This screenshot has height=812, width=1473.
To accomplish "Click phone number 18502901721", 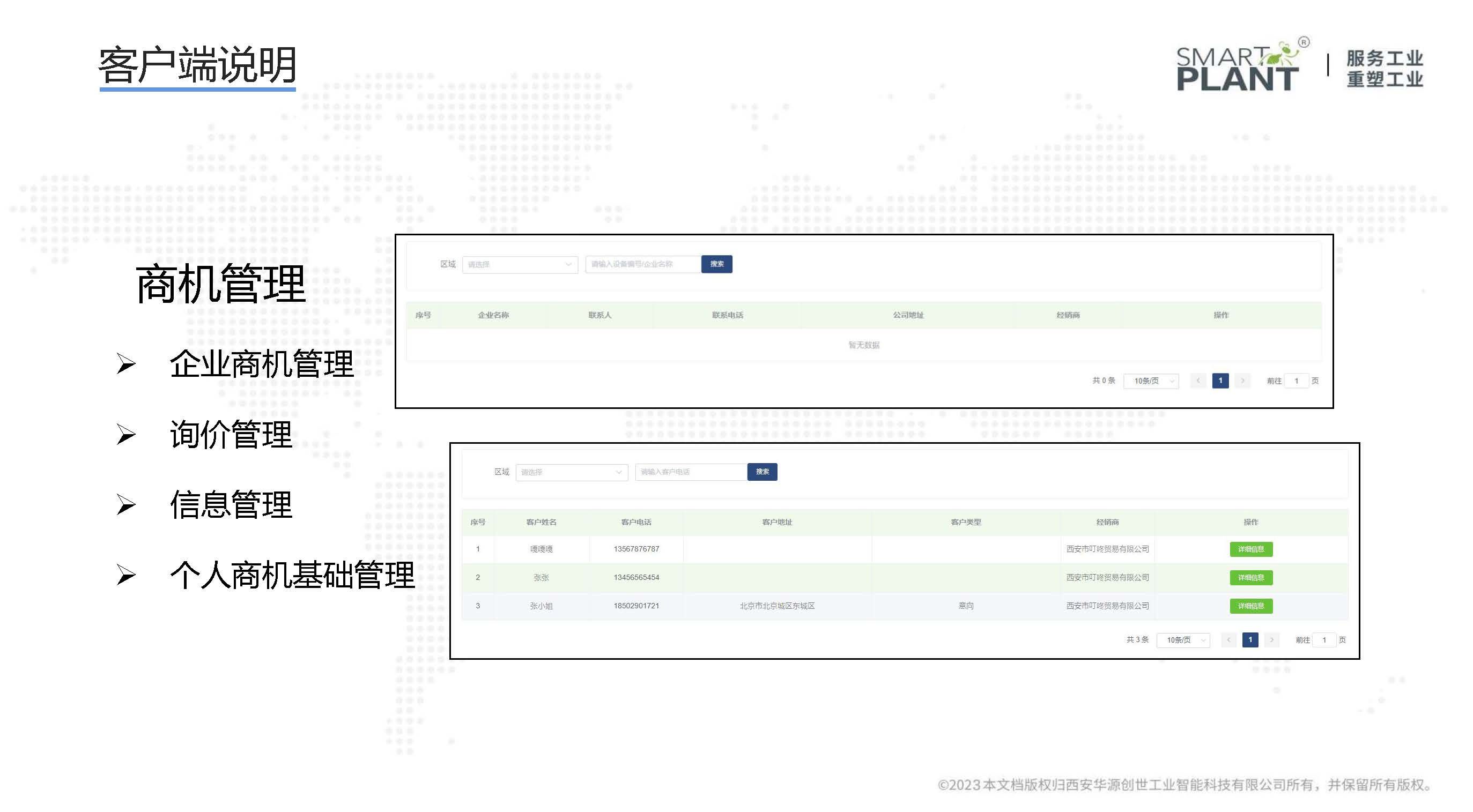I will (636, 606).
